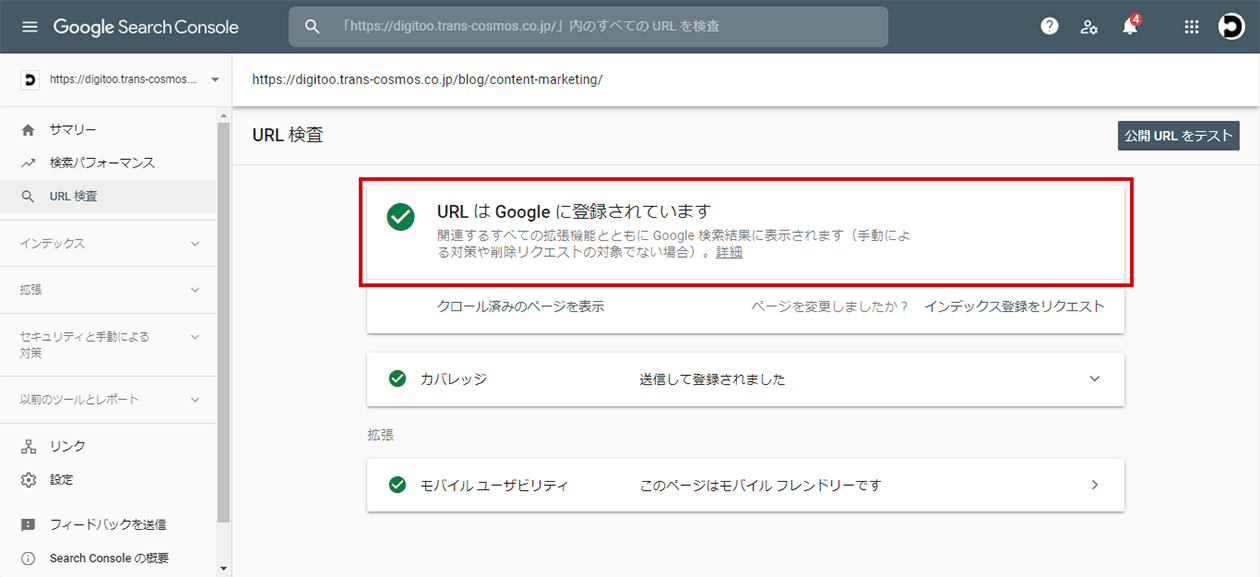Screen dimensions: 1260x577
Task: Click the gear icon beside 設定
Action: pyautogui.click(x=28, y=480)
